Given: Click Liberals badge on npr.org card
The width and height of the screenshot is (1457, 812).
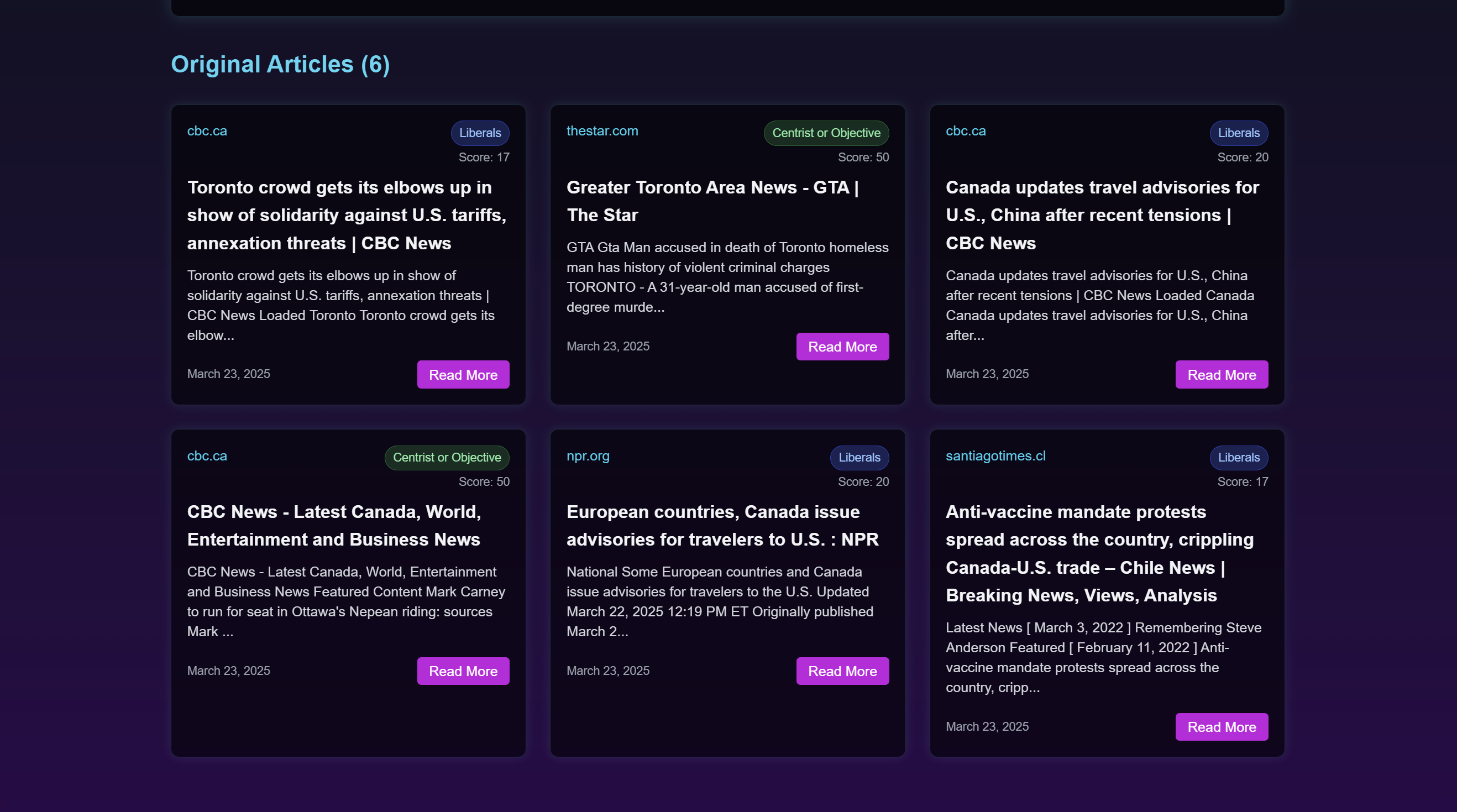Looking at the screenshot, I should 858,458.
